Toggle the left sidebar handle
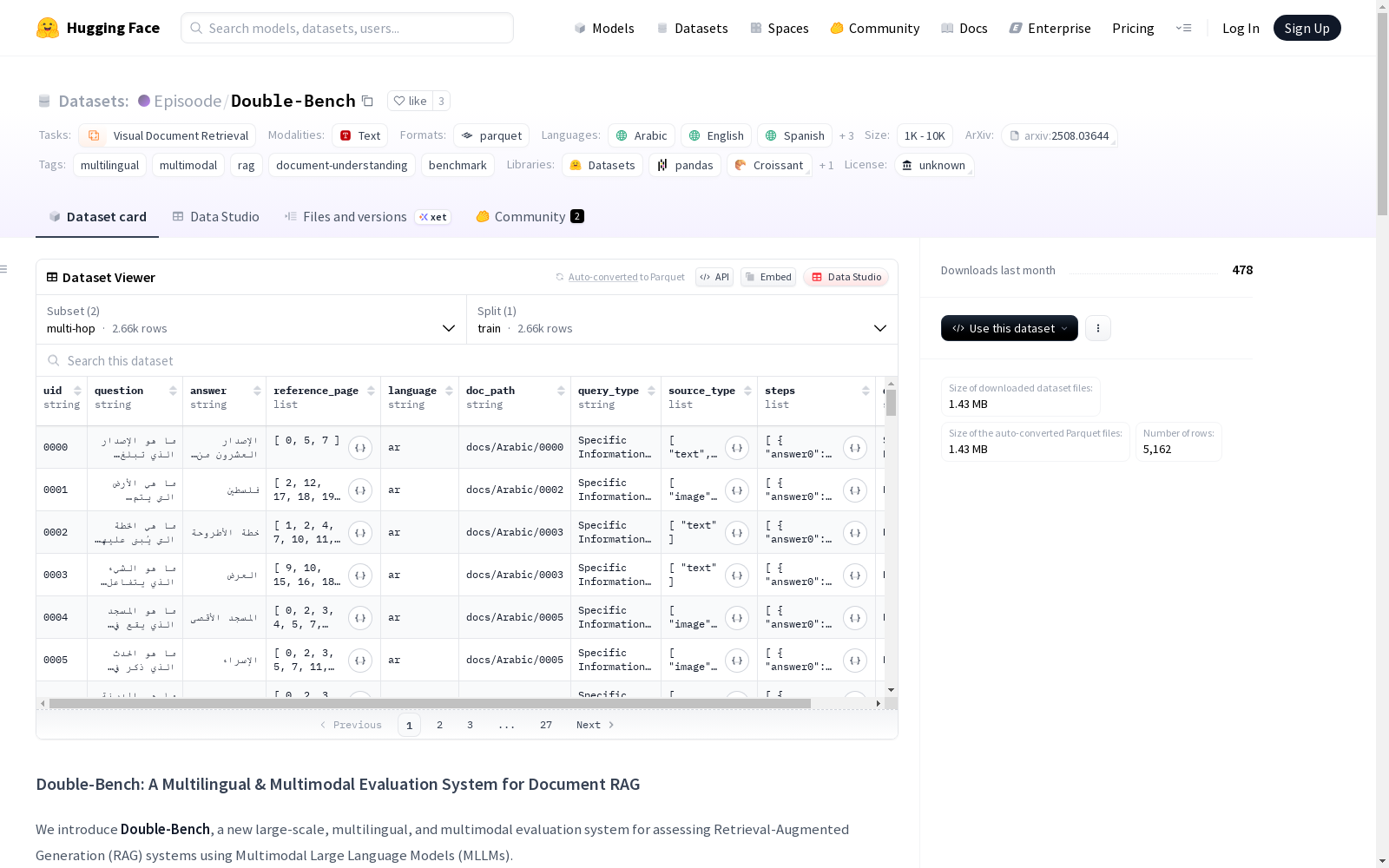 pos(4,269)
